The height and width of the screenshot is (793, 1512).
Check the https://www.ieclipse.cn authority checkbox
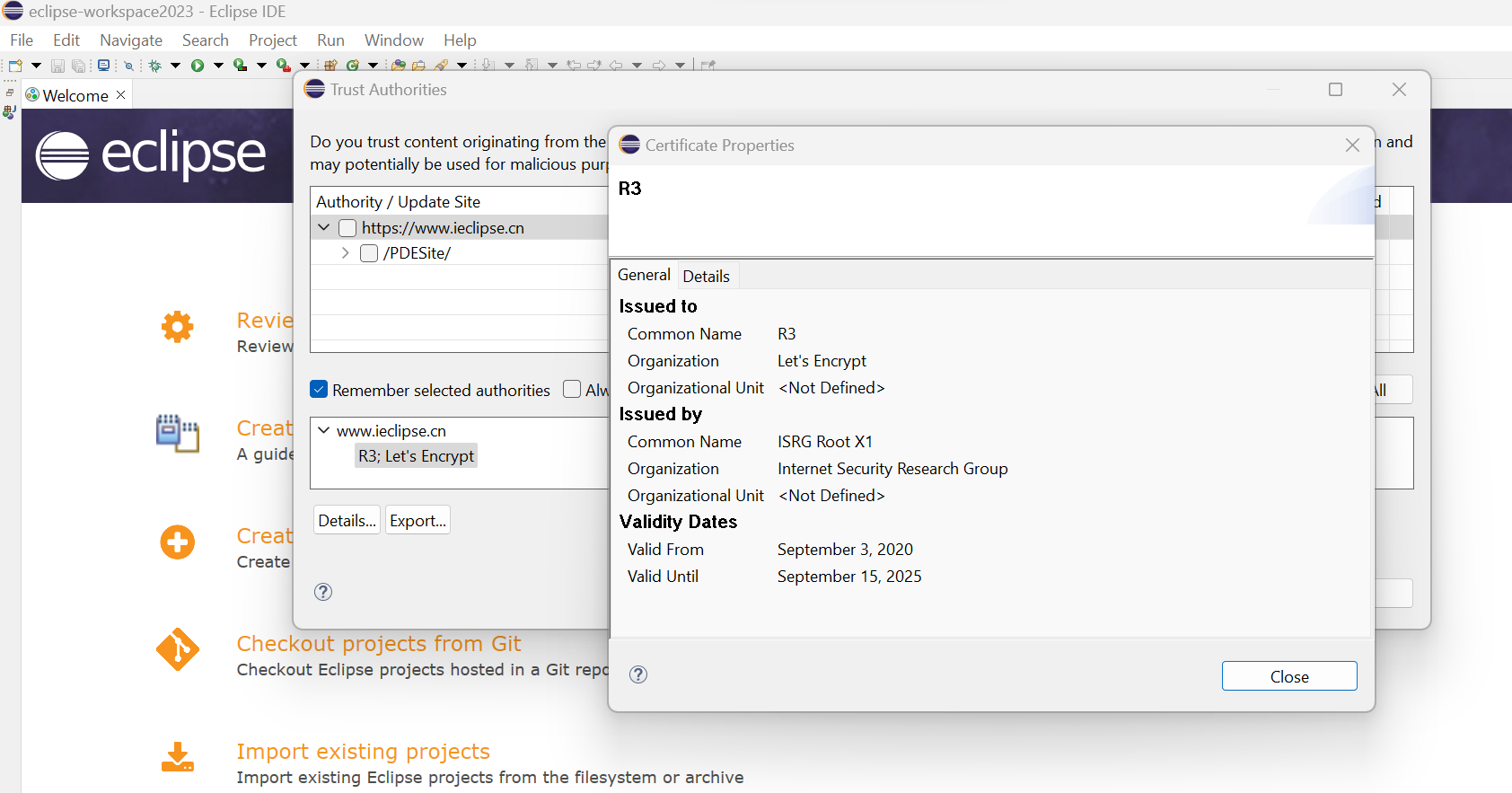pyautogui.click(x=347, y=228)
